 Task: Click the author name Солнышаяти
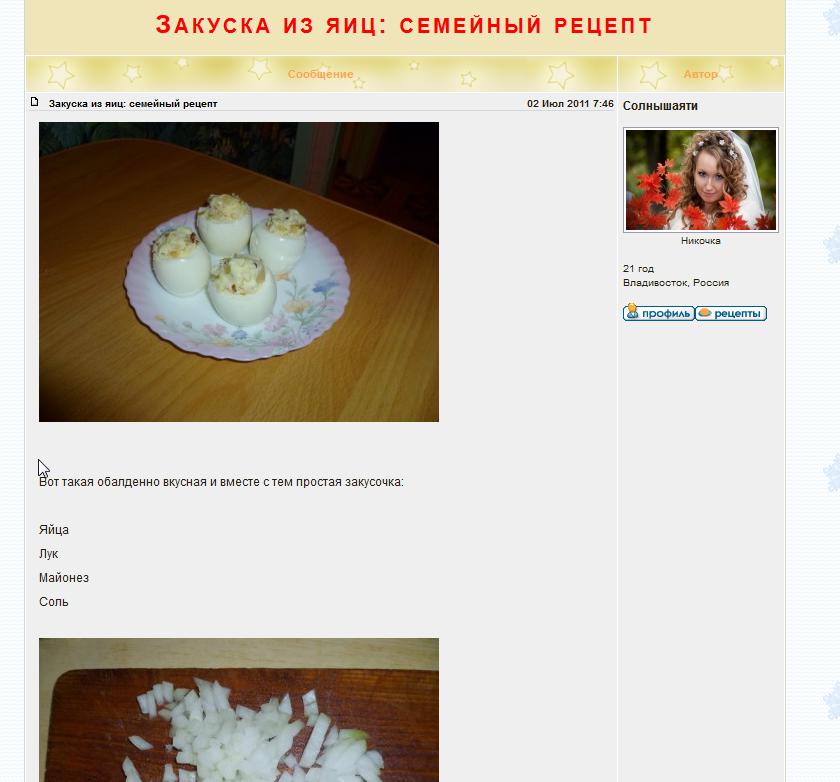coord(660,106)
